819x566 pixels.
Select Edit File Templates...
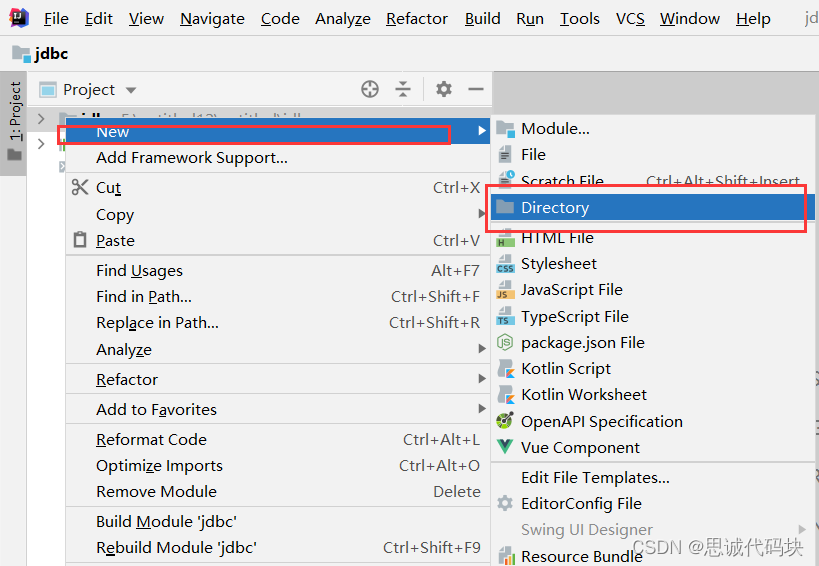point(653,478)
